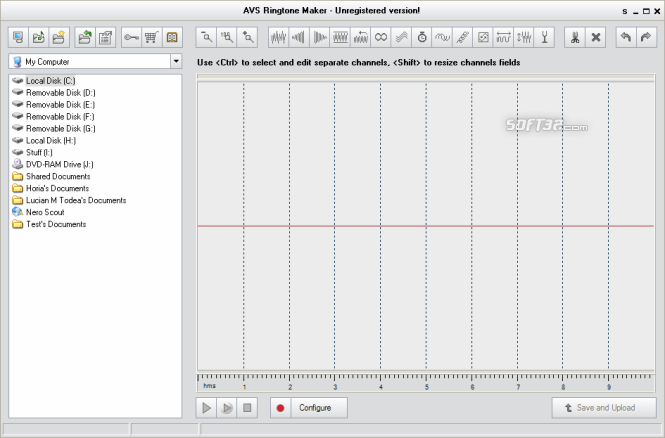Click the Configure button
Screen dimensions: 665x438
(x=319, y=408)
